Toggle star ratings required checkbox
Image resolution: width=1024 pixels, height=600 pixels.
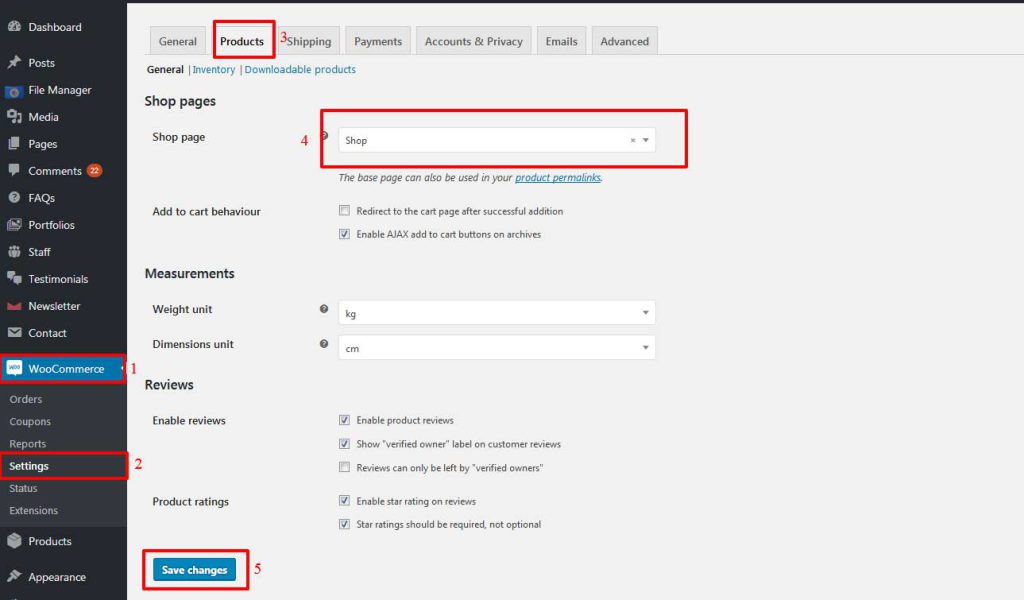point(344,524)
